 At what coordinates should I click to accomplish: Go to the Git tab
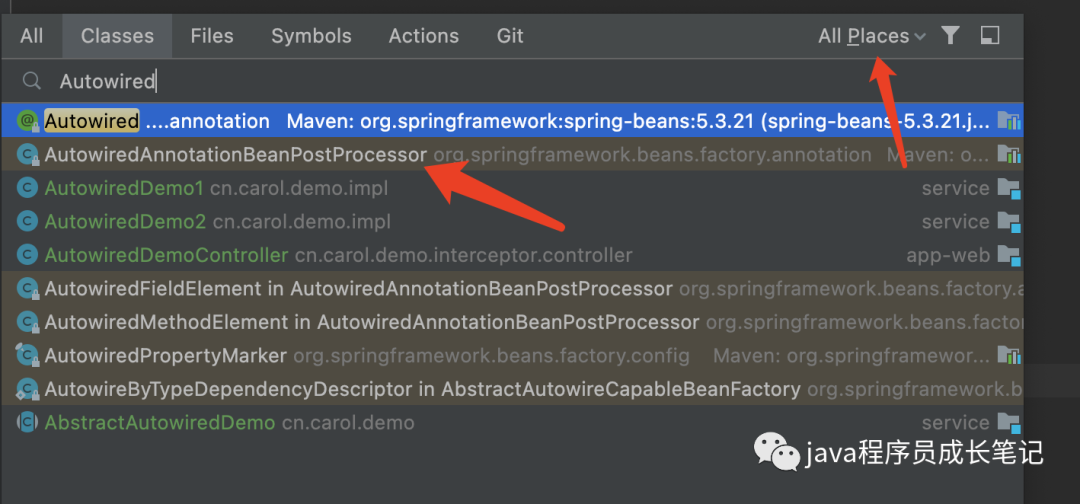coord(510,36)
